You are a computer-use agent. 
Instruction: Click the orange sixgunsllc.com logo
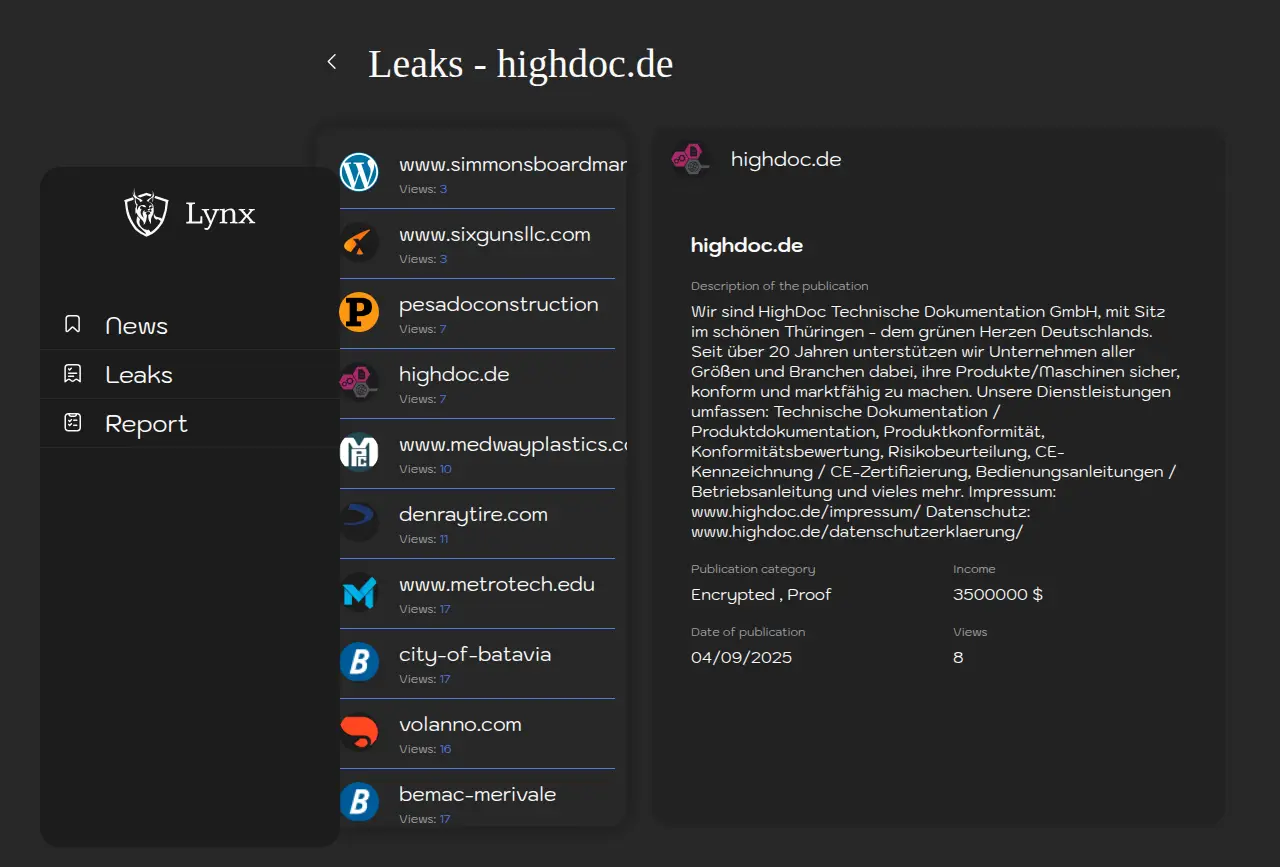pyautogui.click(x=359, y=242)
